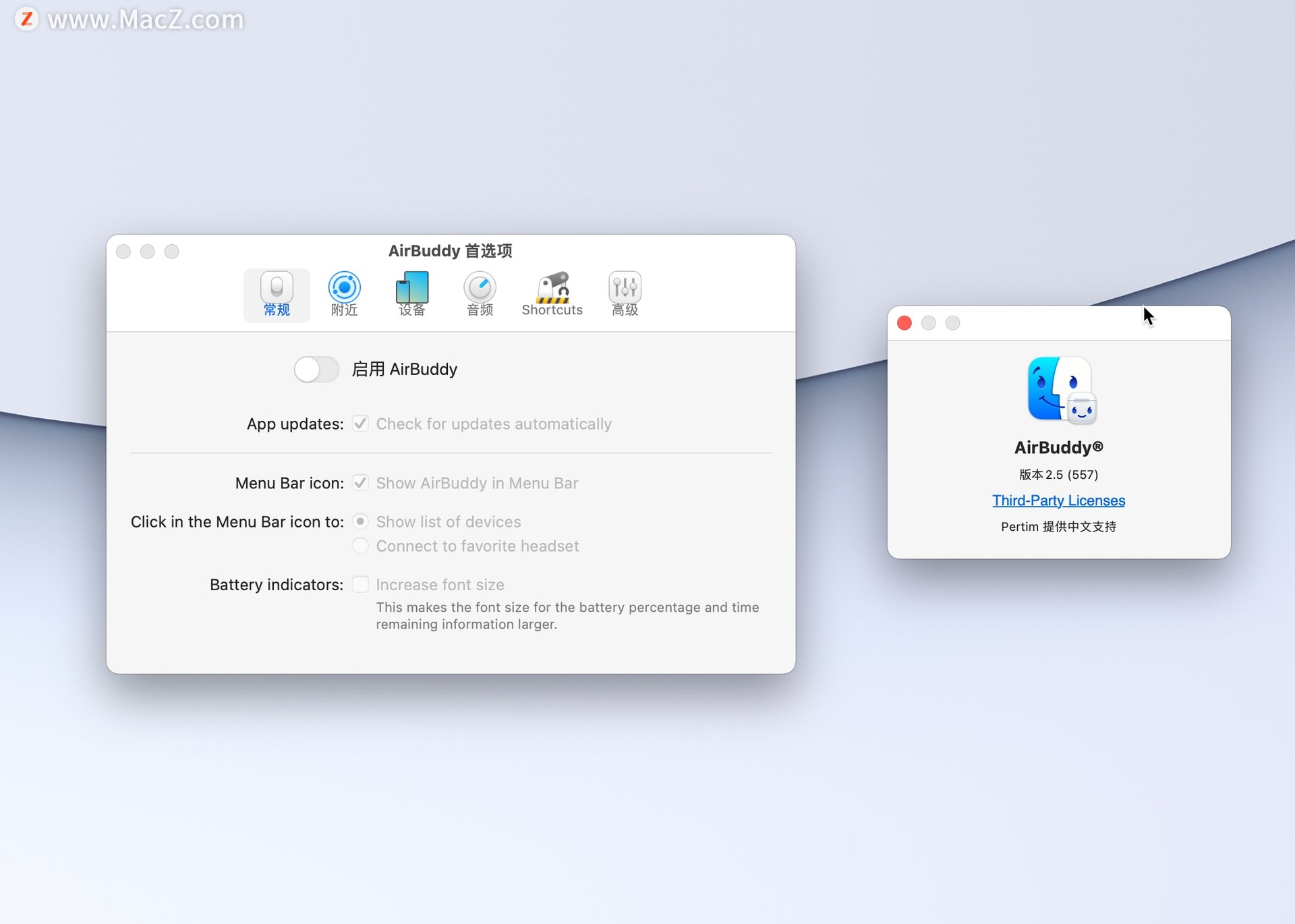Click the AirBuddy® title text
This screenshot has width=1295, height=924.
coord(1058,448)
